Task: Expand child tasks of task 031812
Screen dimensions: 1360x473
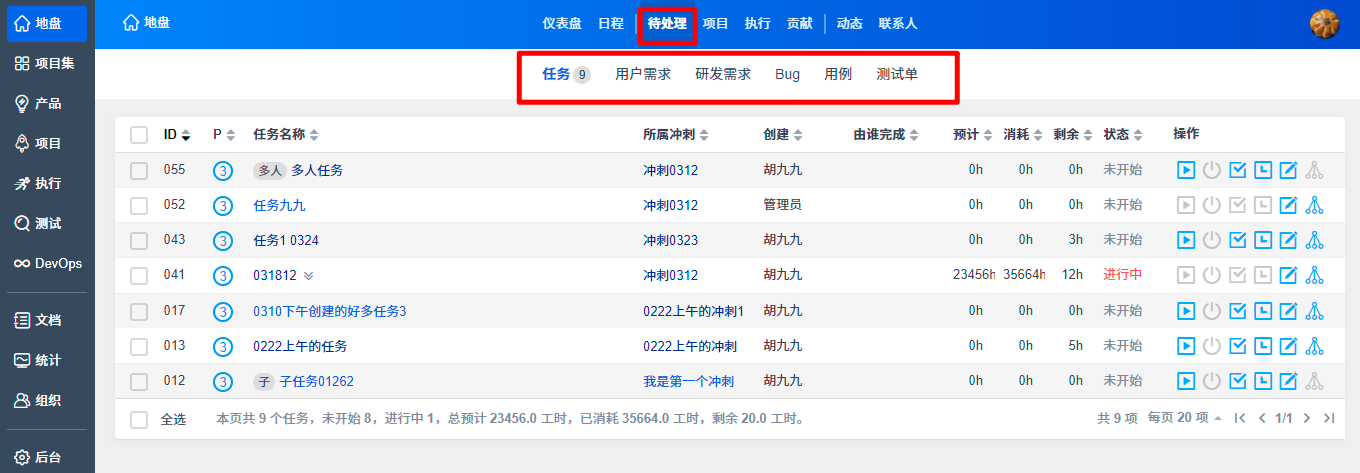Action: click(308, 276)
